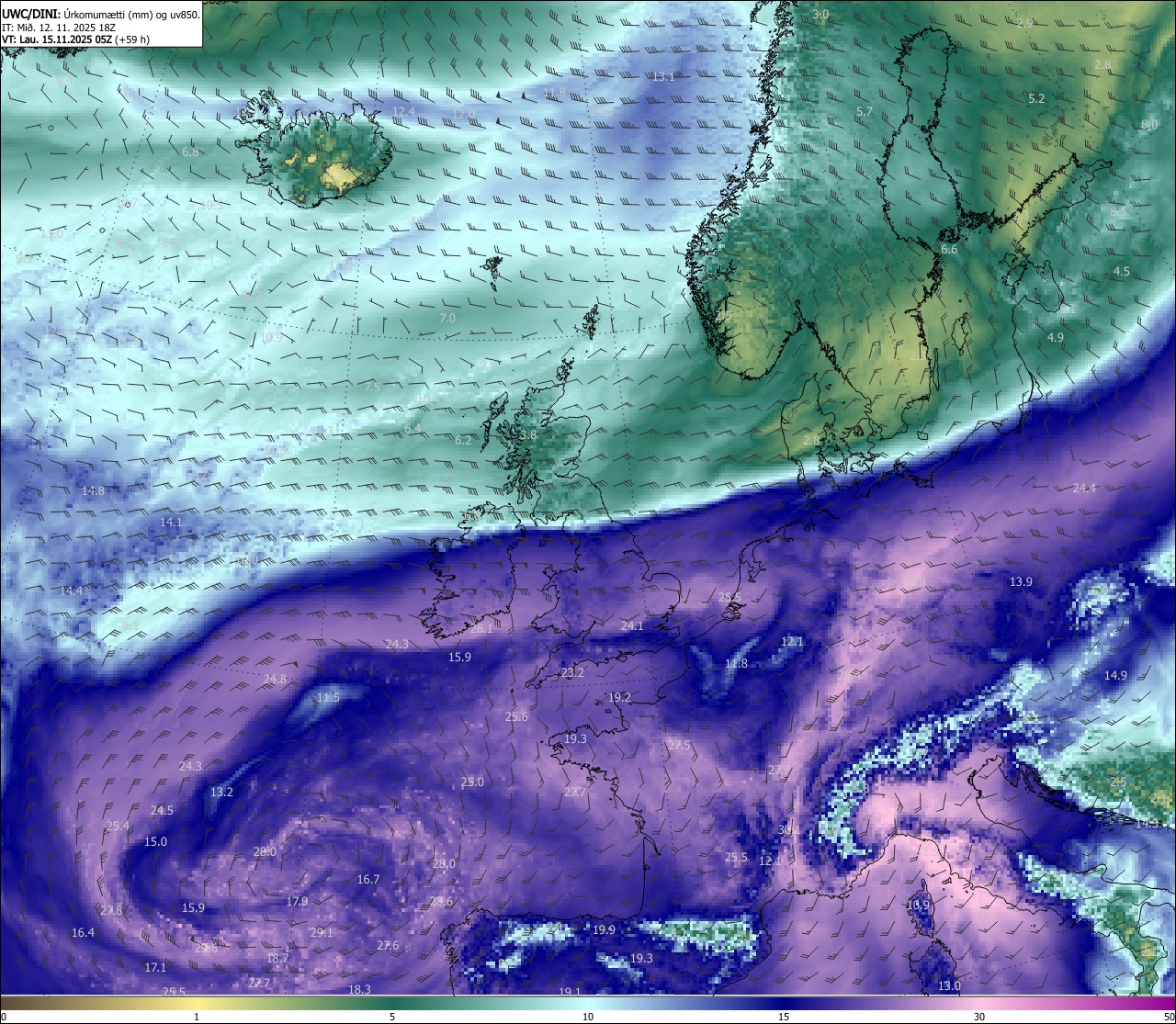Click the map value '4.9' over the Baltic states
Screen dimensions: 1176x1024
tap(1056, 338)
